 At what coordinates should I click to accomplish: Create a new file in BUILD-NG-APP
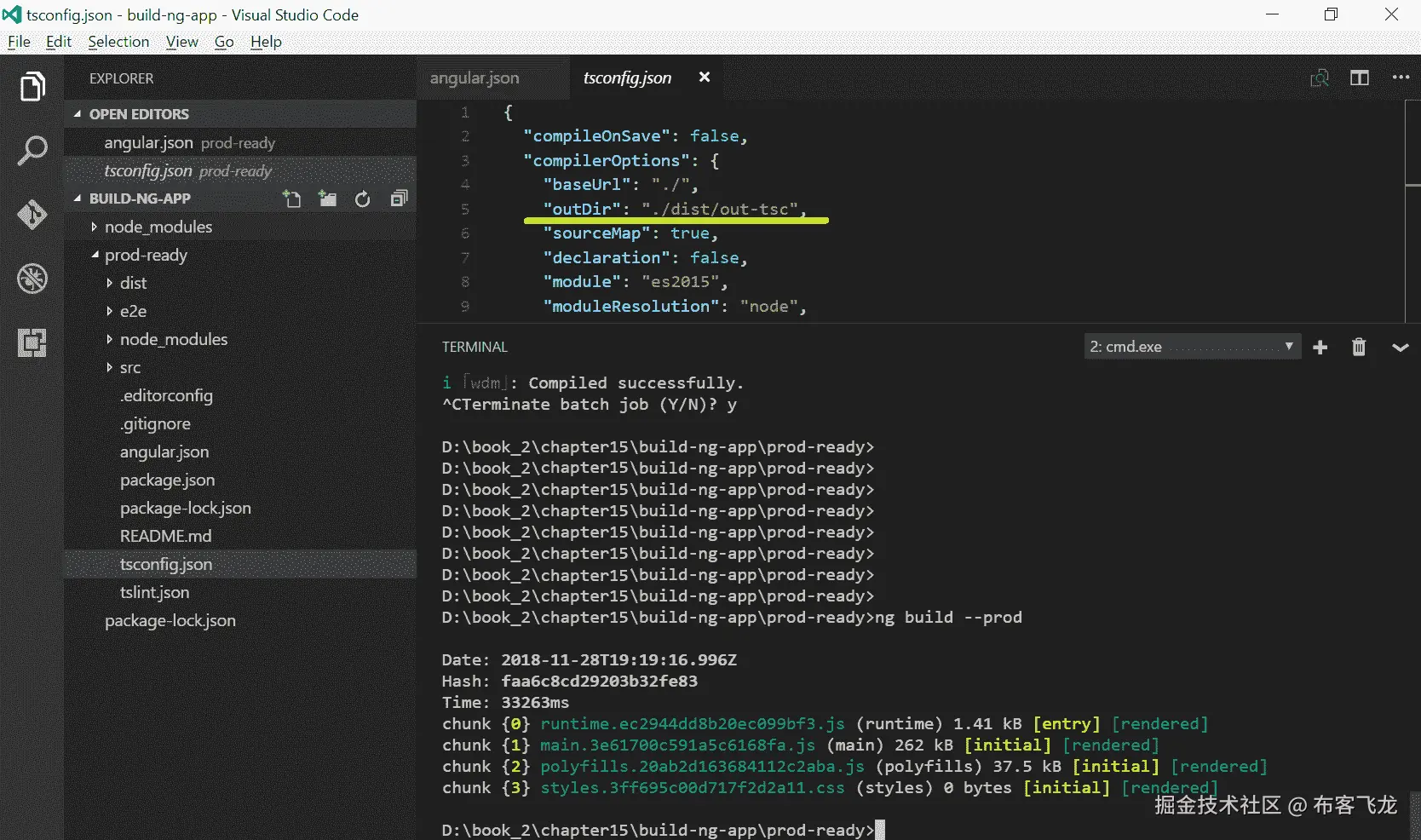point(292,199)
